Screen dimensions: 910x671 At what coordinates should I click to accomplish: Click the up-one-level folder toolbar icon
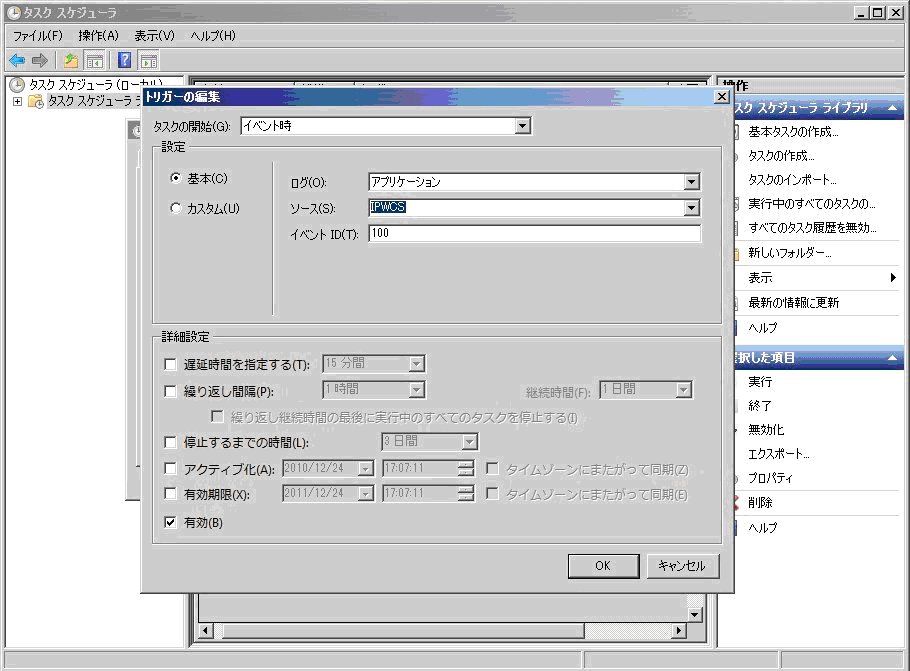tap(71, 60)
